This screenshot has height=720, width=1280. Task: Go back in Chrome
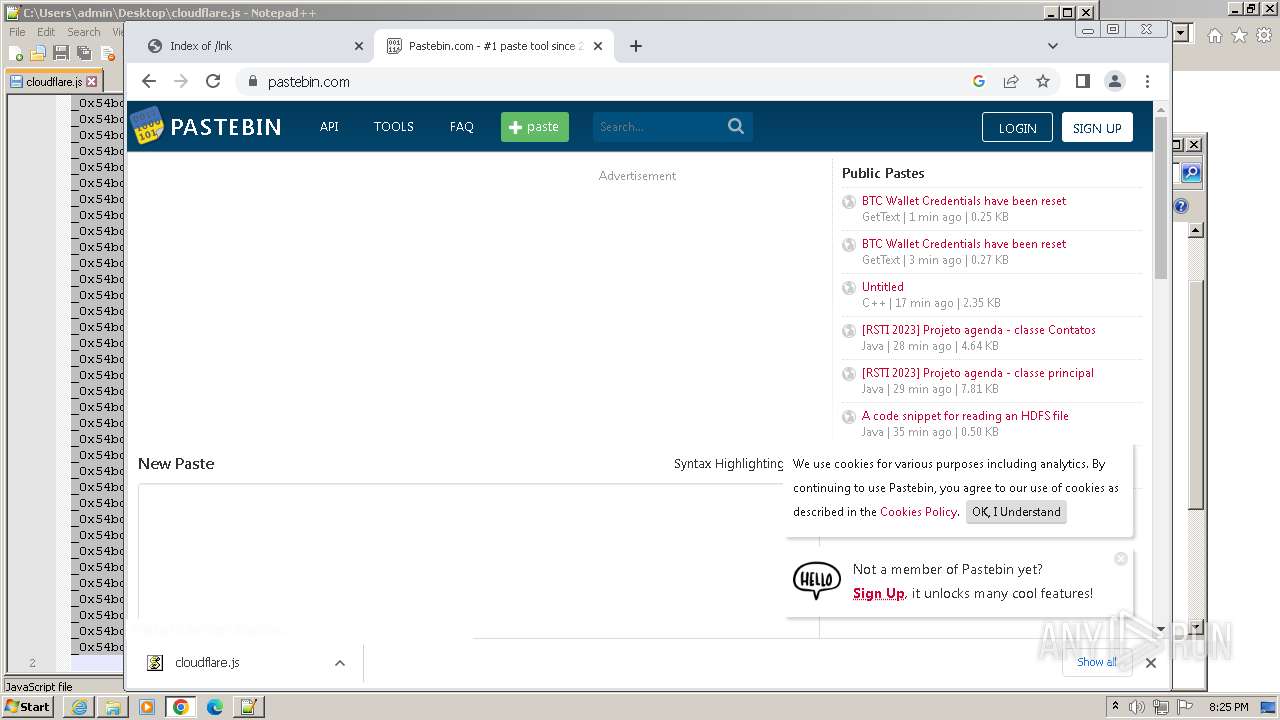[149, 81]
